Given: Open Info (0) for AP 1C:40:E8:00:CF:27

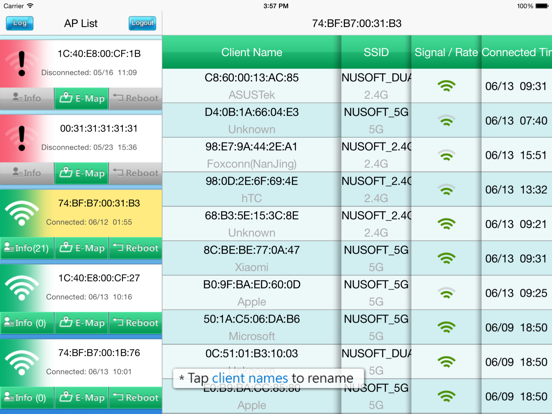Looking at the screenshot, I should click(27, 323).
